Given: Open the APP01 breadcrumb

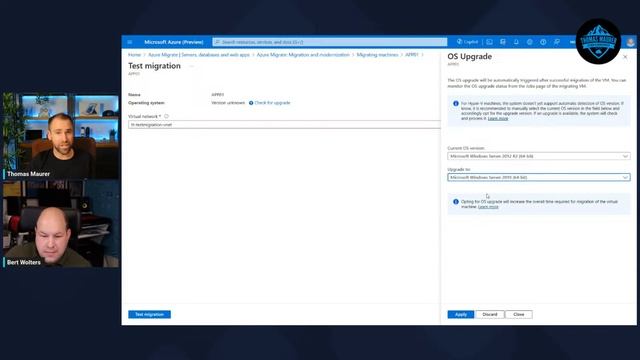Looking at the screenshot, I should [411, 55].
